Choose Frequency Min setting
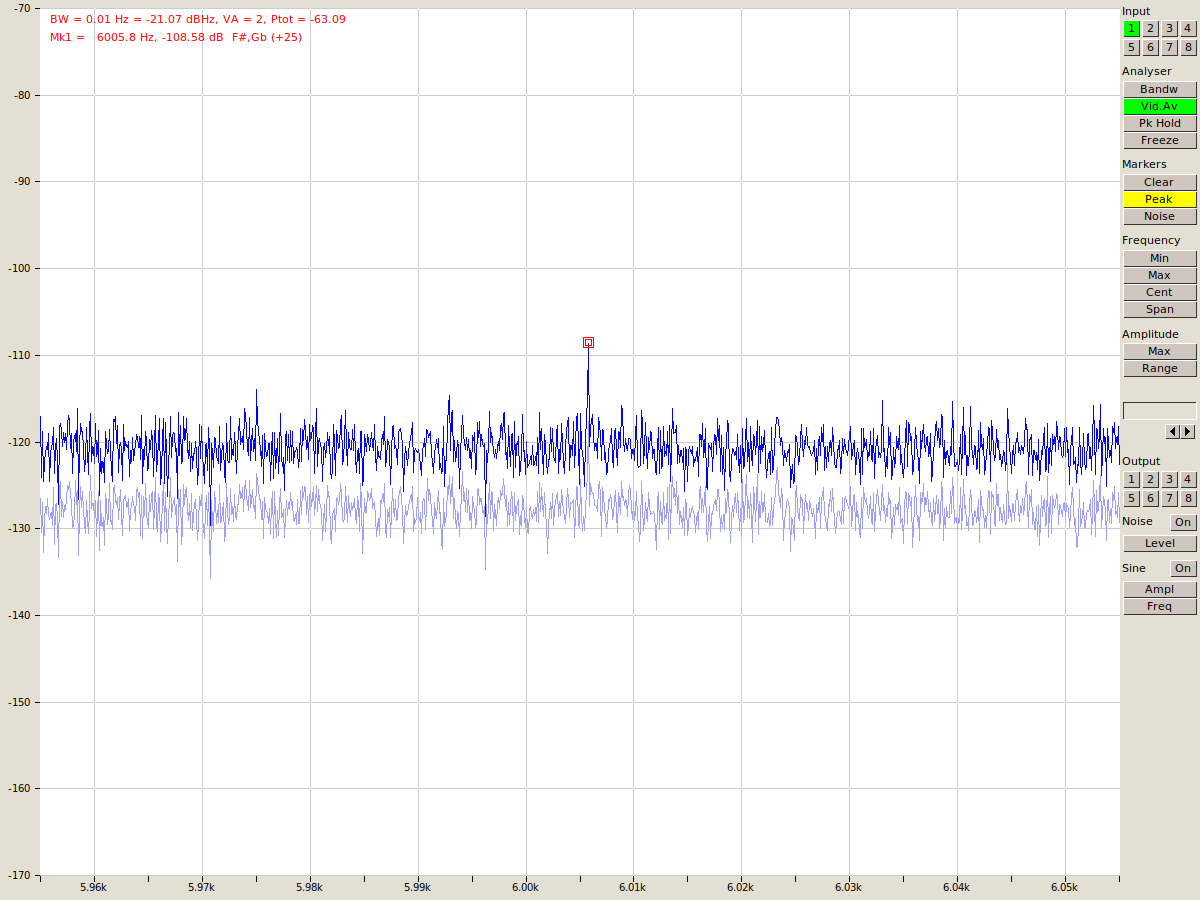This screenshot has width=1200, height=900. click(x=1159, y=258)
